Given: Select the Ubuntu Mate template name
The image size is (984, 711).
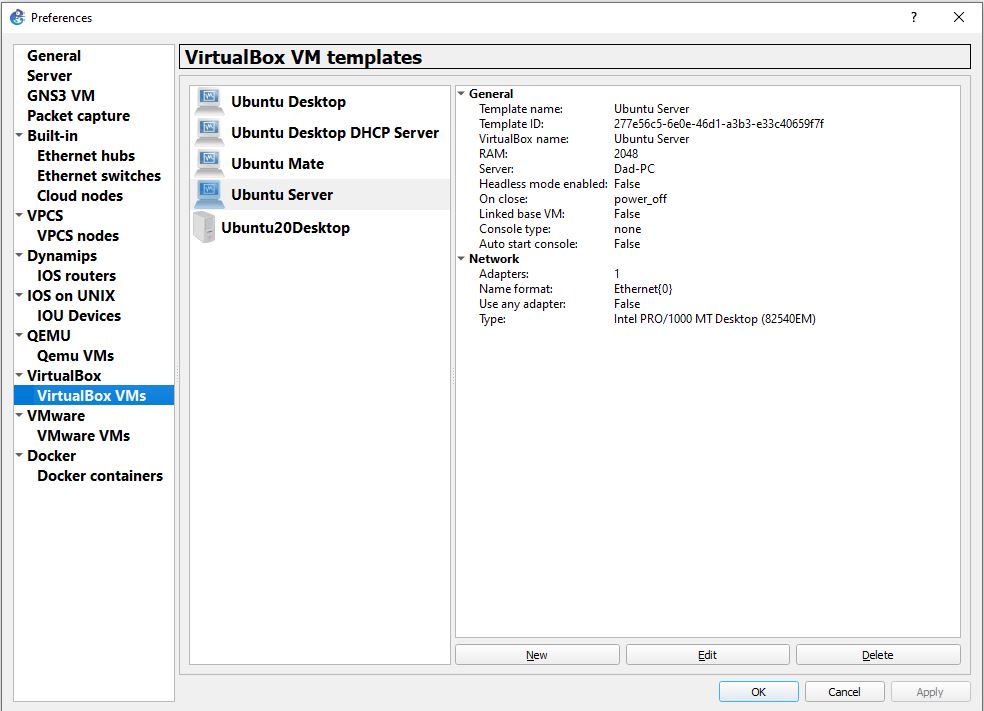Looking at the screenshot, I should [277, 164].
